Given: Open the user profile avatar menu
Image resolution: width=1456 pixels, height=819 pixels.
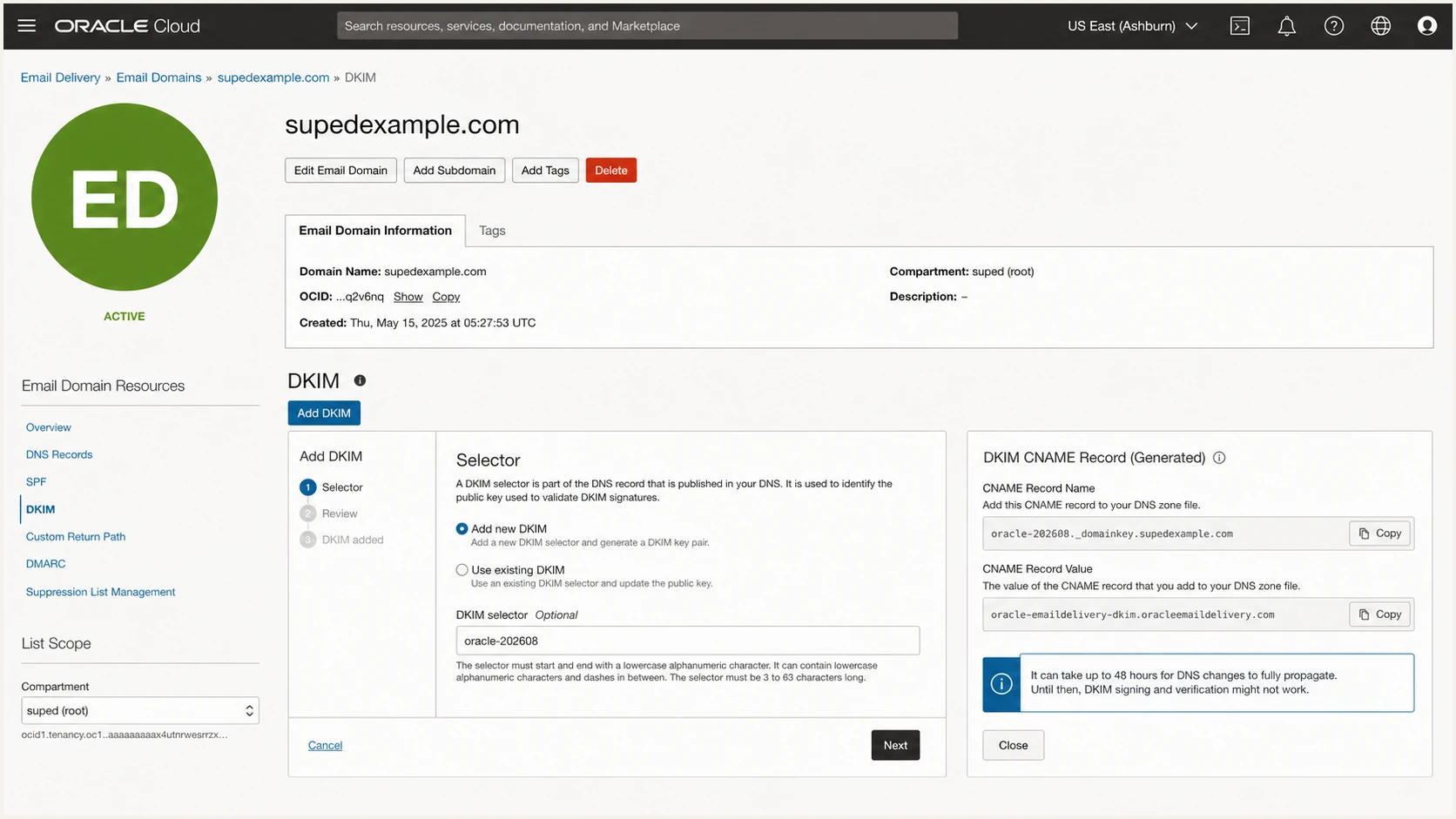Looking at the screenshot, I should point(1427,26).
